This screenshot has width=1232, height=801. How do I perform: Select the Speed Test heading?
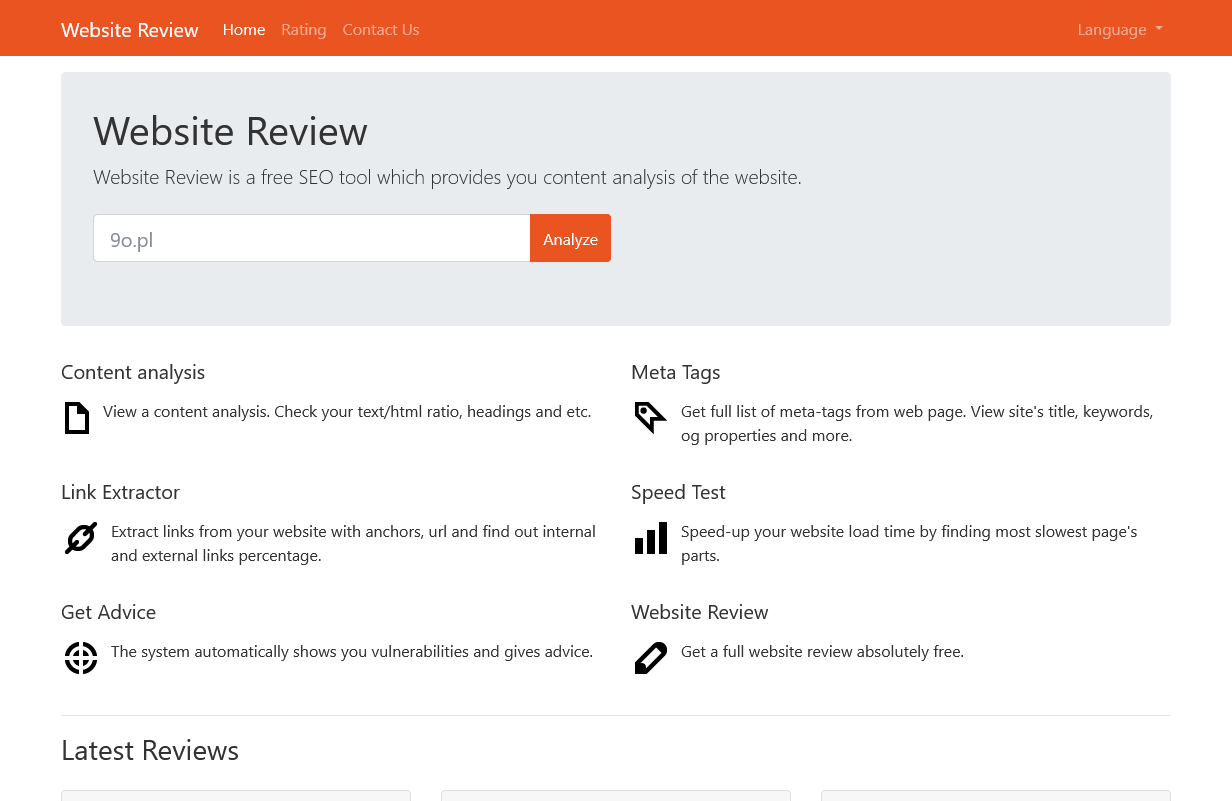click(x=678, y=492)
